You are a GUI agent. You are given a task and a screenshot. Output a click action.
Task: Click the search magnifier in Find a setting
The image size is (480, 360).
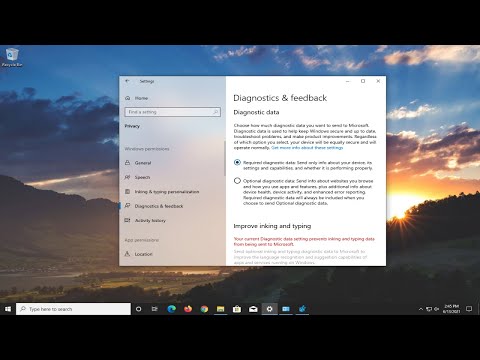point(216,112)
